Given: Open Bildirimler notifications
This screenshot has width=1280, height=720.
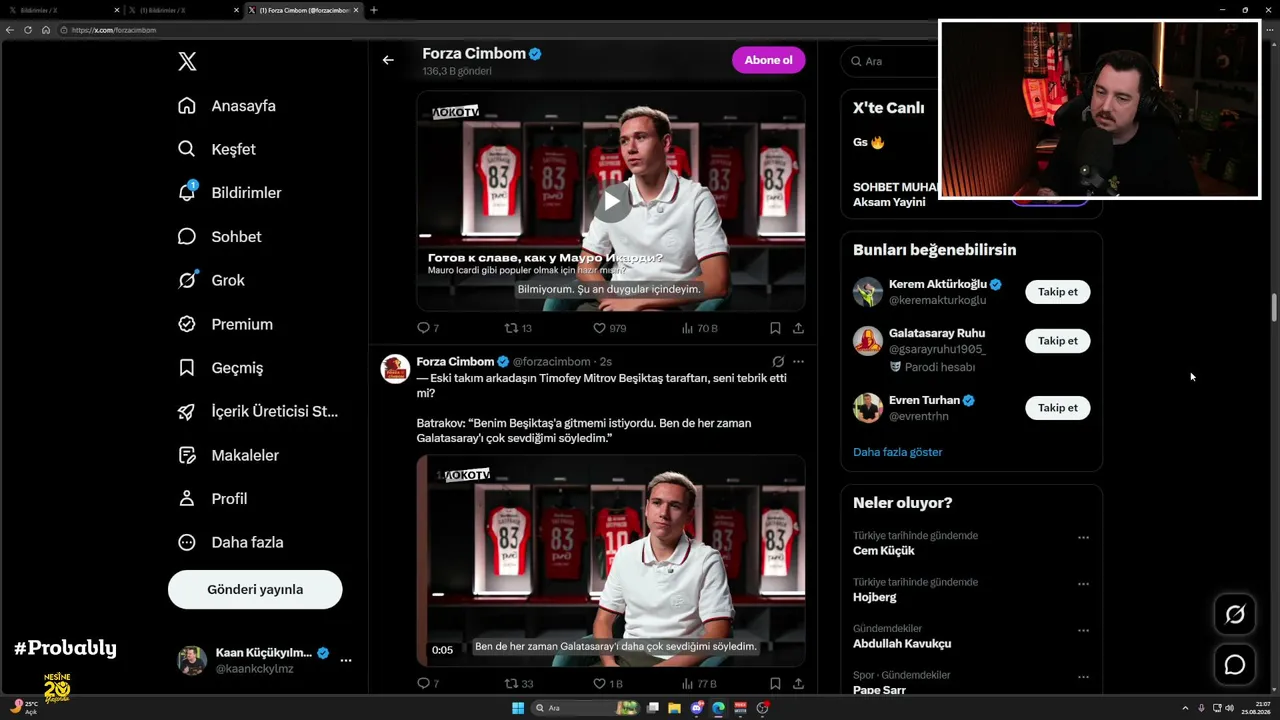Looking at the screenshot, I should pos(229,193).
